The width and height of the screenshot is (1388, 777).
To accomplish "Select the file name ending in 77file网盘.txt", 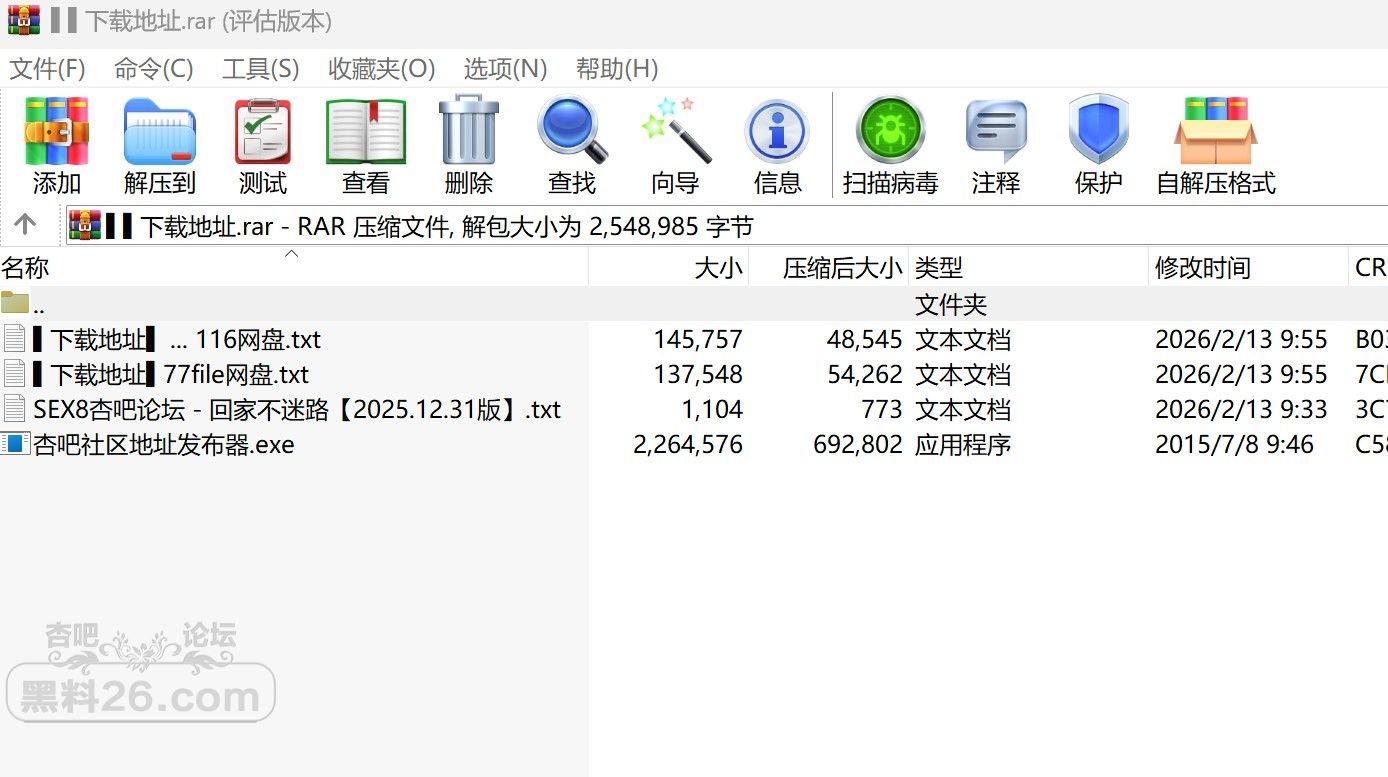I will pos(170,375).
